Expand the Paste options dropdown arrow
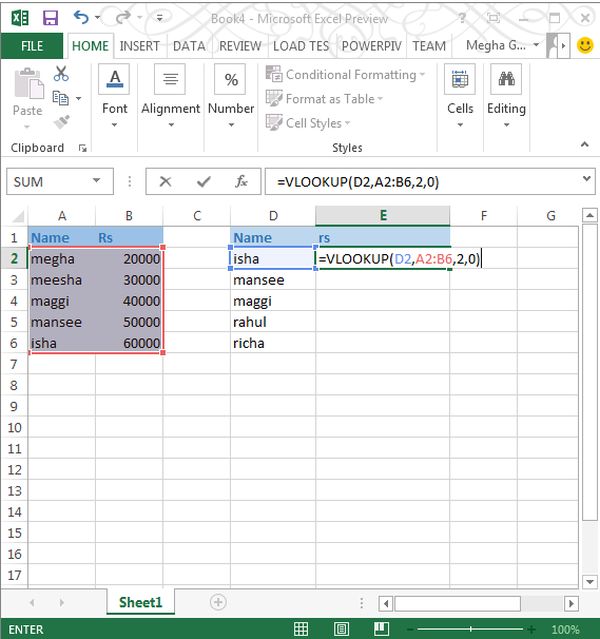This screenshot has height=639, width=600. (27, 126)
